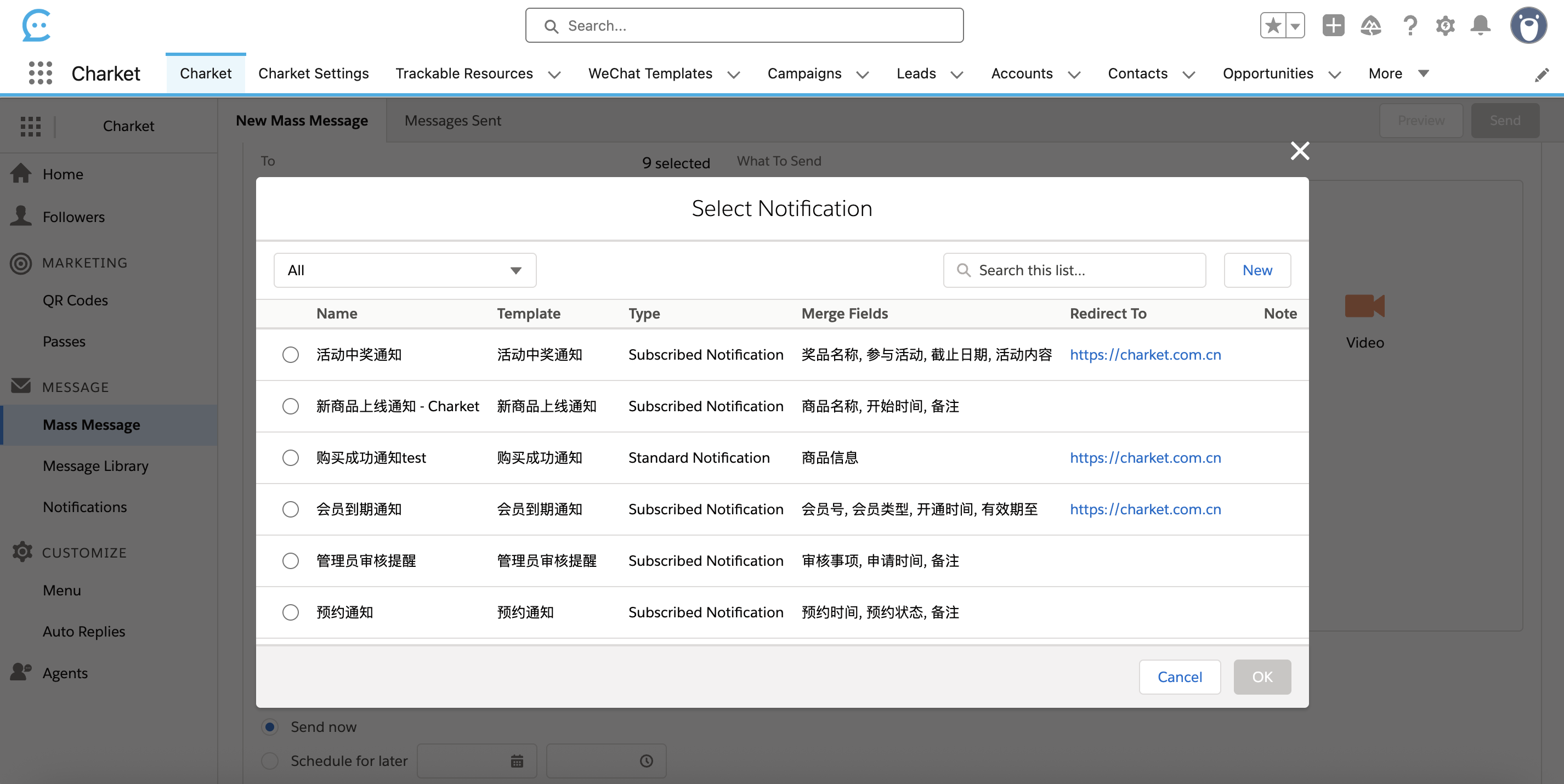
Task: Click the user avatar icon
Action: point(1528,25)
